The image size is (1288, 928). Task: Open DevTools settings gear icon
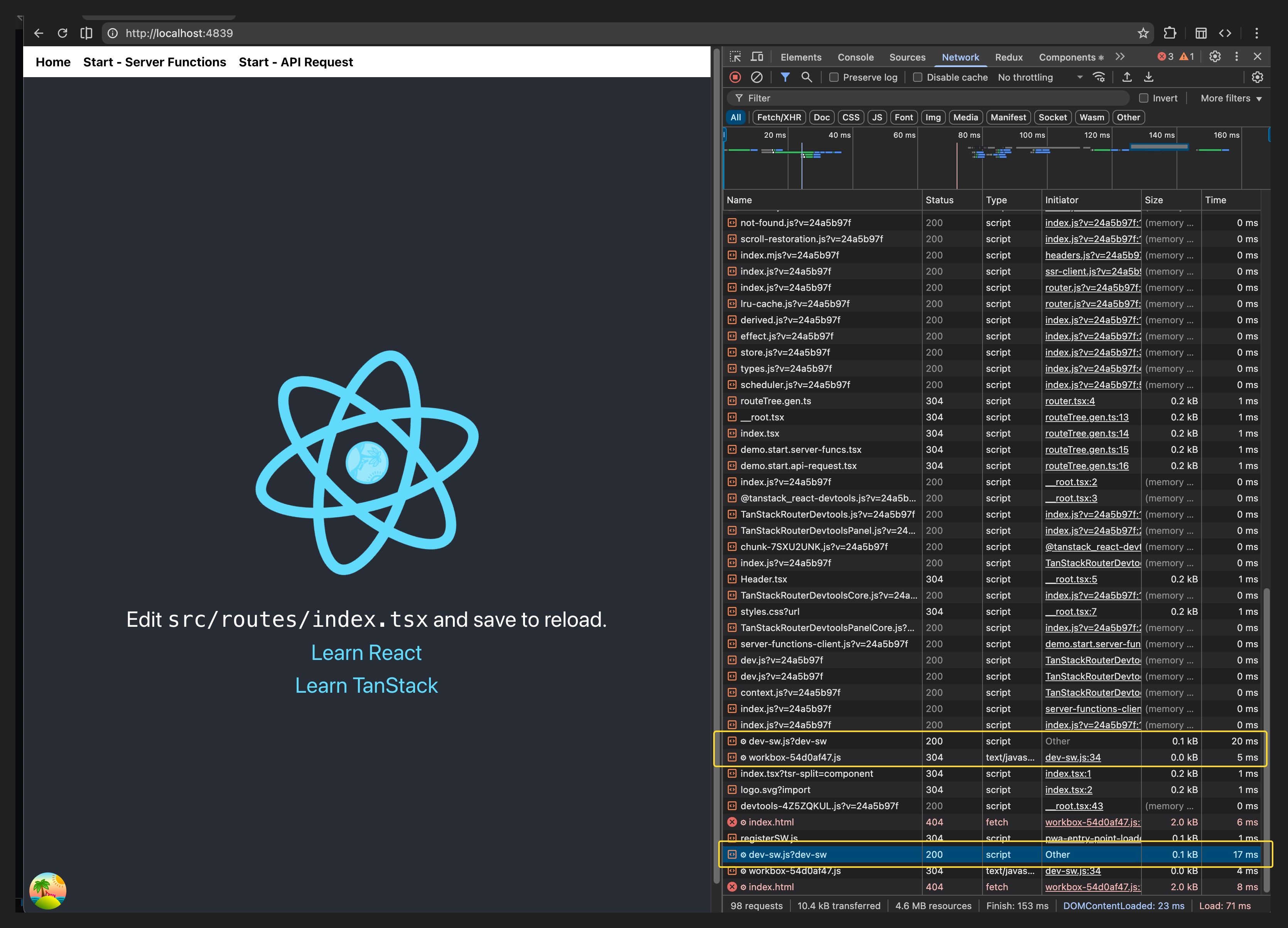[x=1215, y=57]
